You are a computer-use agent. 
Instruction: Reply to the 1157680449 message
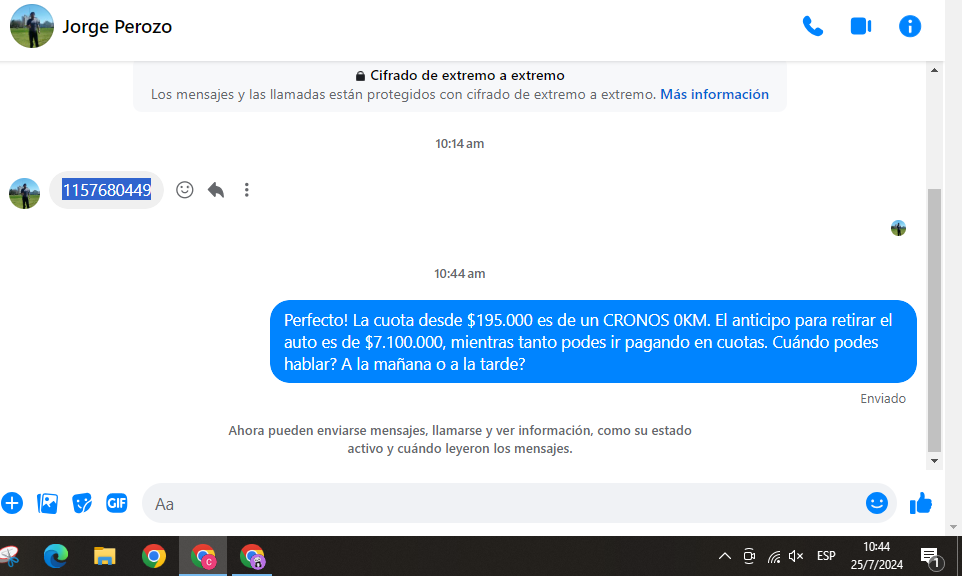click(x=215, y=190)
